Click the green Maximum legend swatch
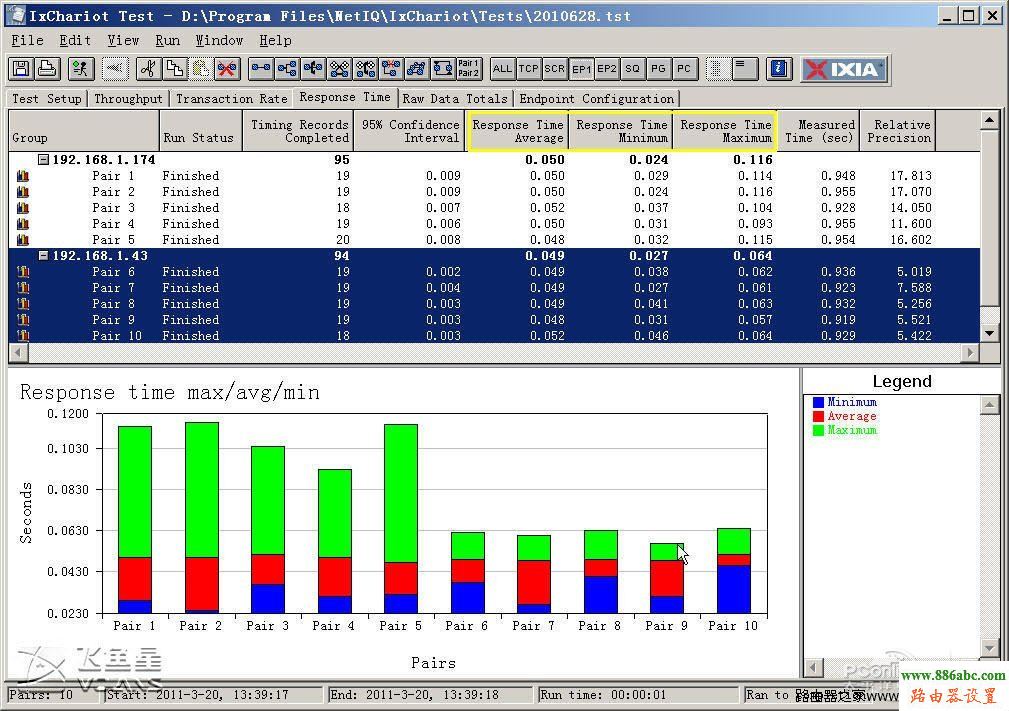 tap(817, 430)
